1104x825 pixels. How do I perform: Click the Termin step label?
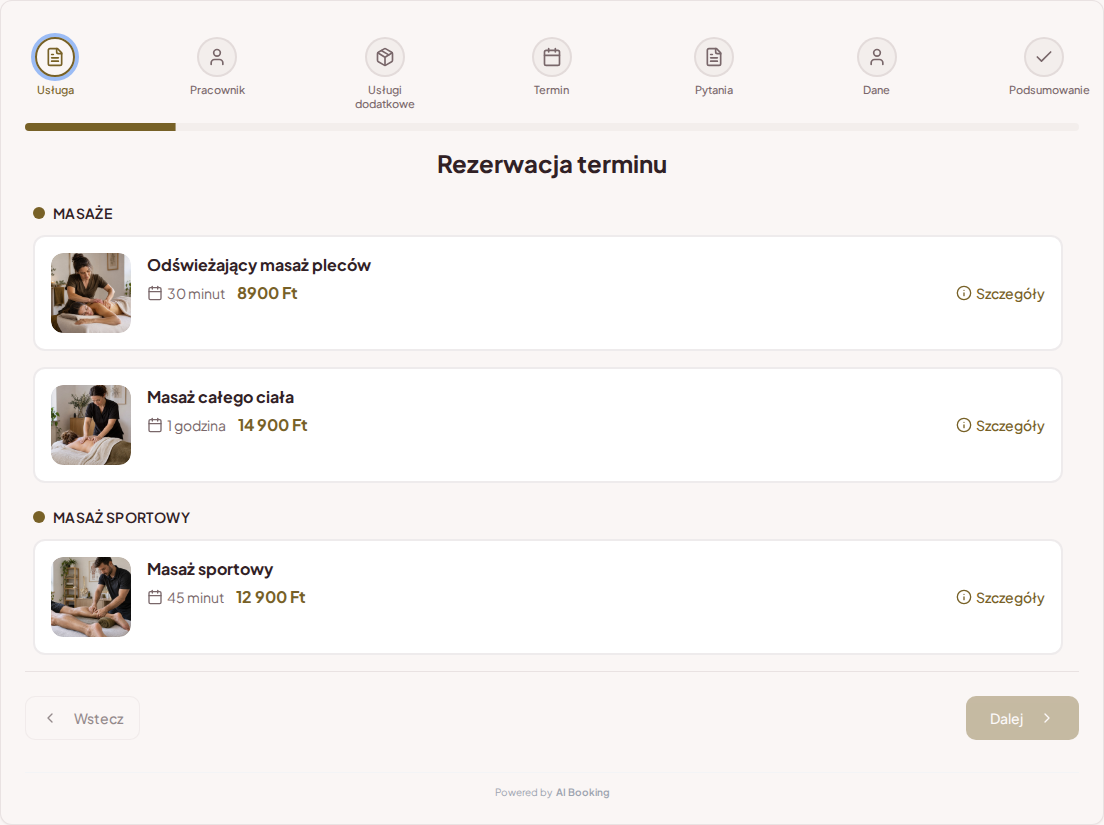551,90
